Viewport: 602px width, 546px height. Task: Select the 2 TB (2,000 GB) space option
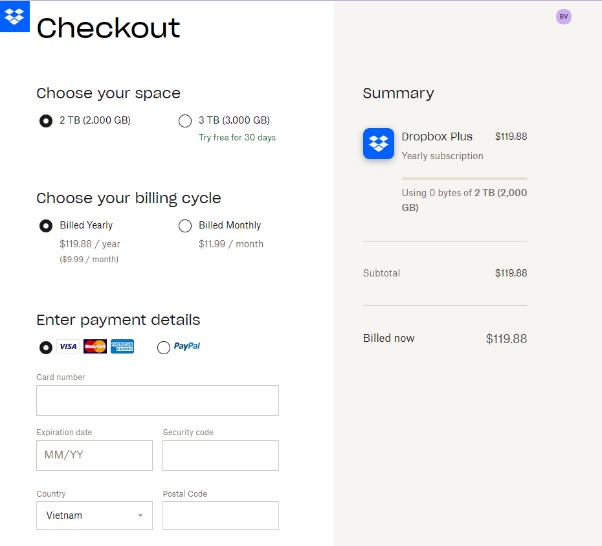pyautogui.click(x=46, y=121)
